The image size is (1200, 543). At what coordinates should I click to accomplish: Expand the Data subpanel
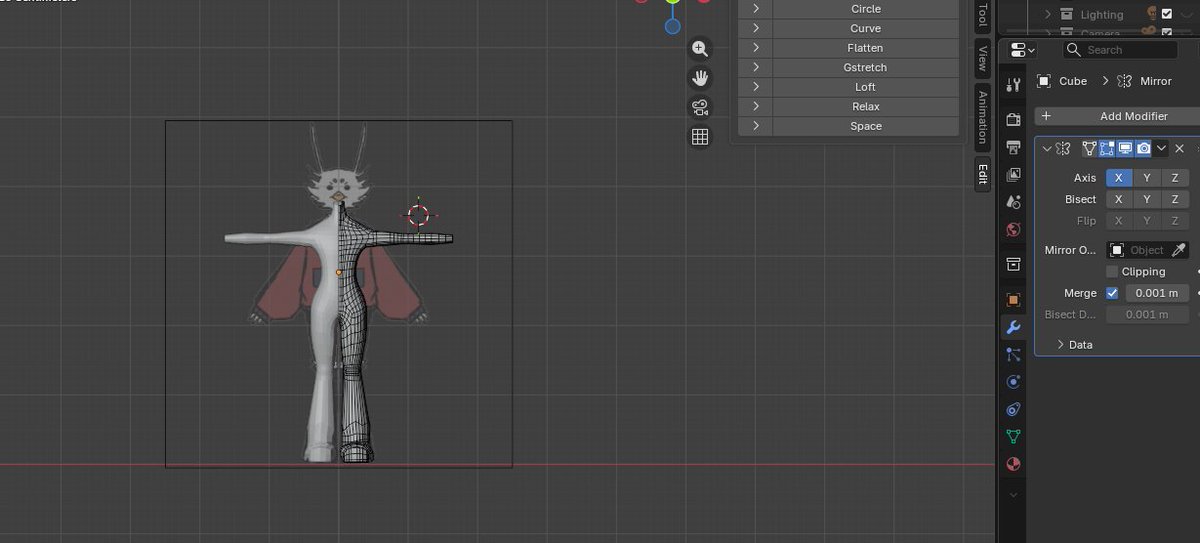(1060, 344)
